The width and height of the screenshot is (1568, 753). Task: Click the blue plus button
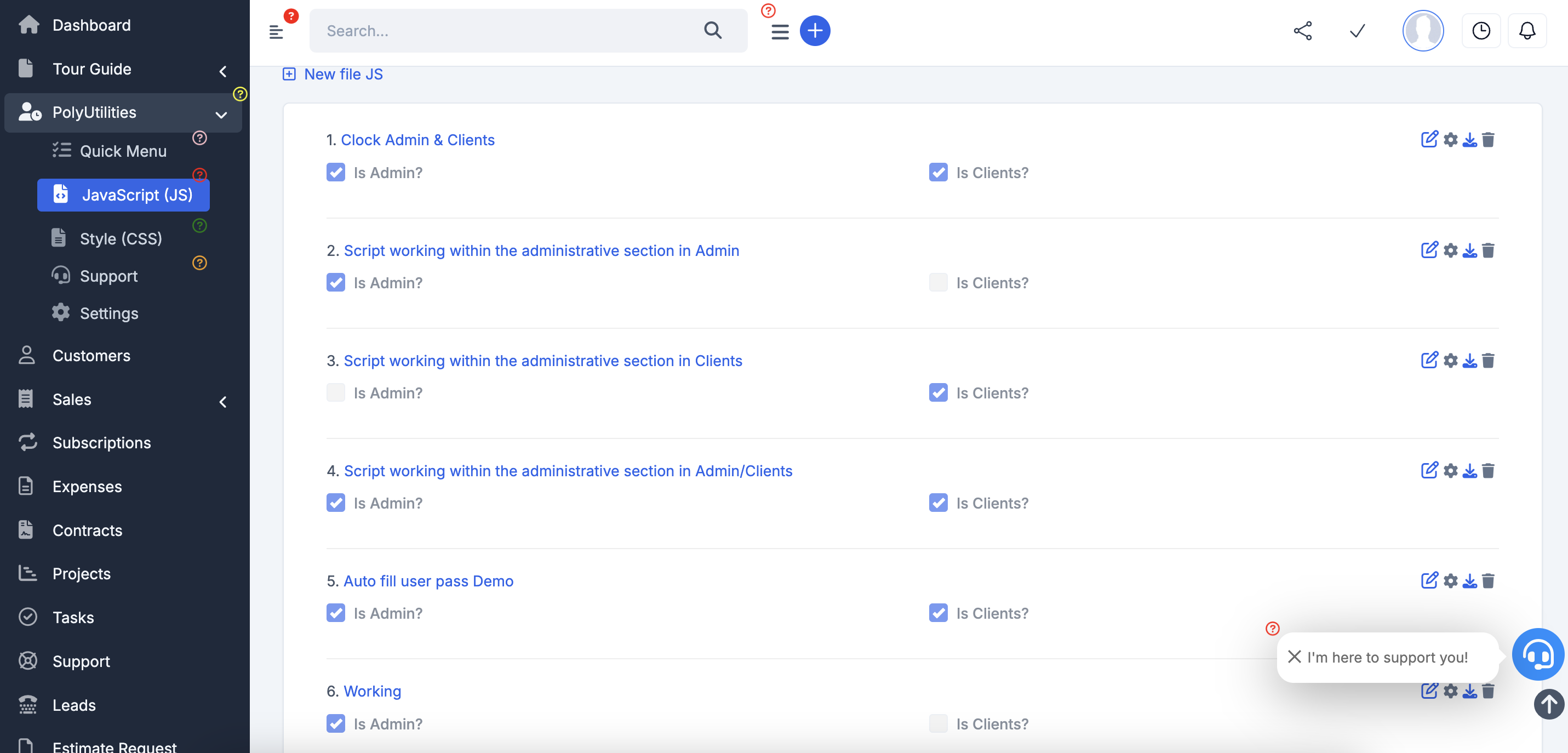click(815, 31)
